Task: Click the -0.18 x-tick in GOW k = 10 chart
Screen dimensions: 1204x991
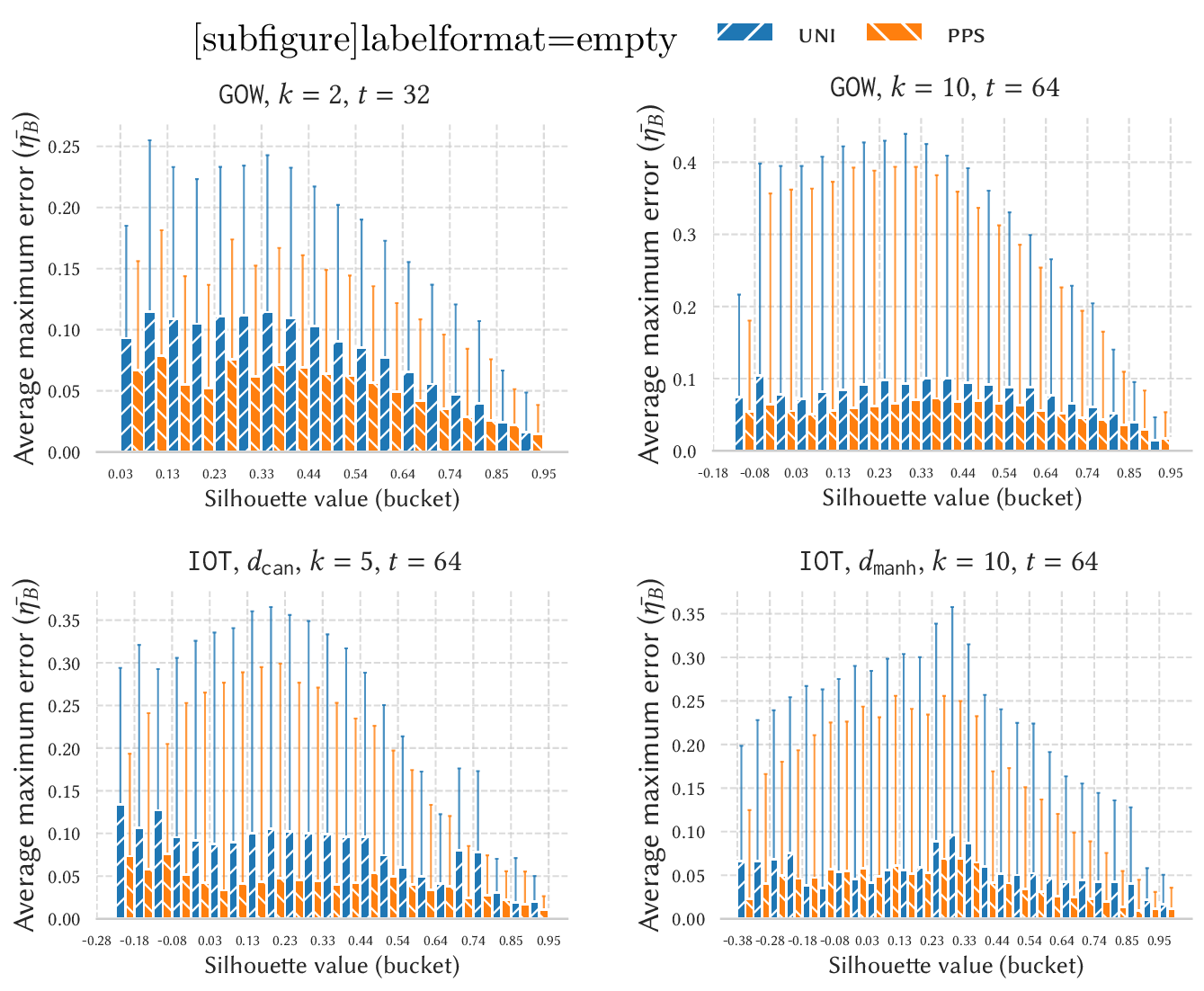Action: [713, 473]
